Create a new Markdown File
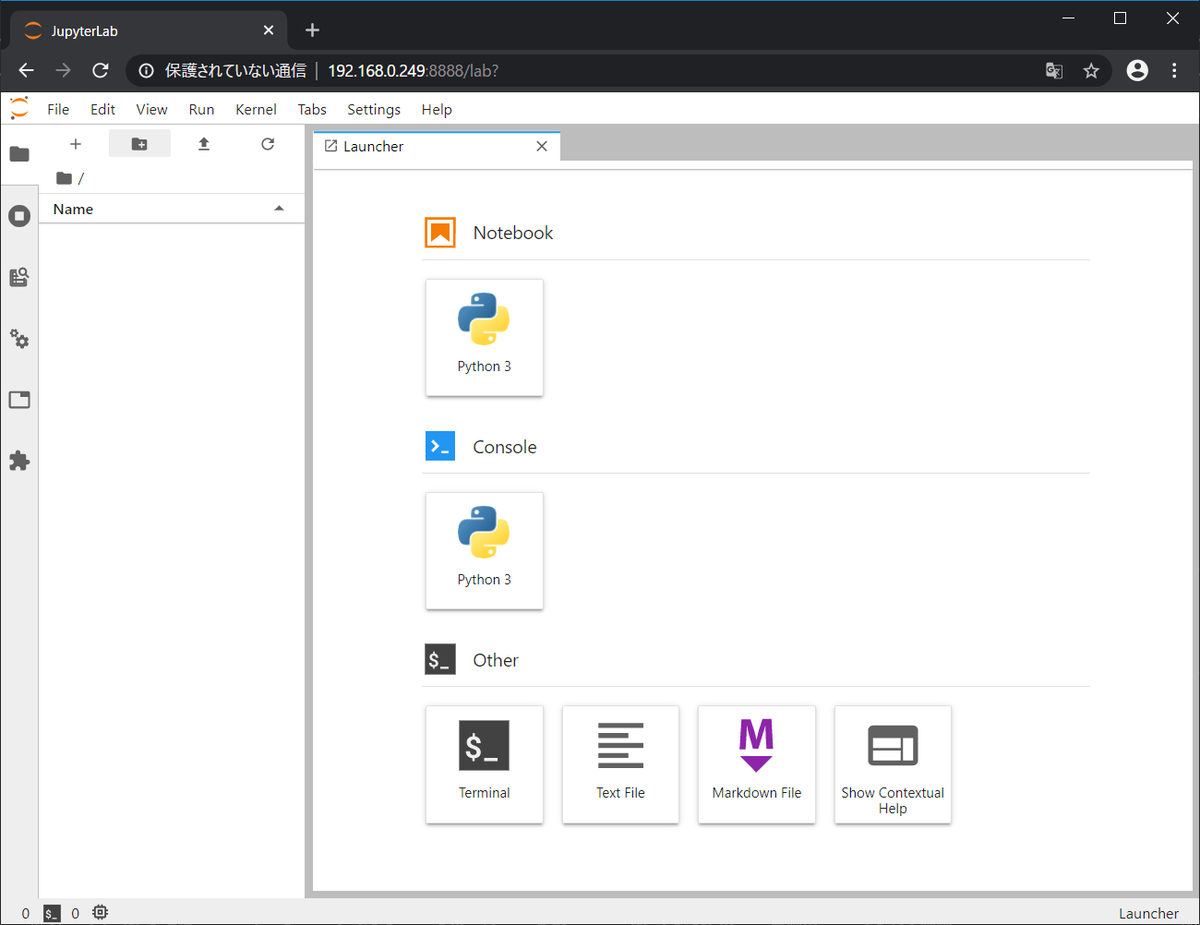 click(x=756, y=764)
